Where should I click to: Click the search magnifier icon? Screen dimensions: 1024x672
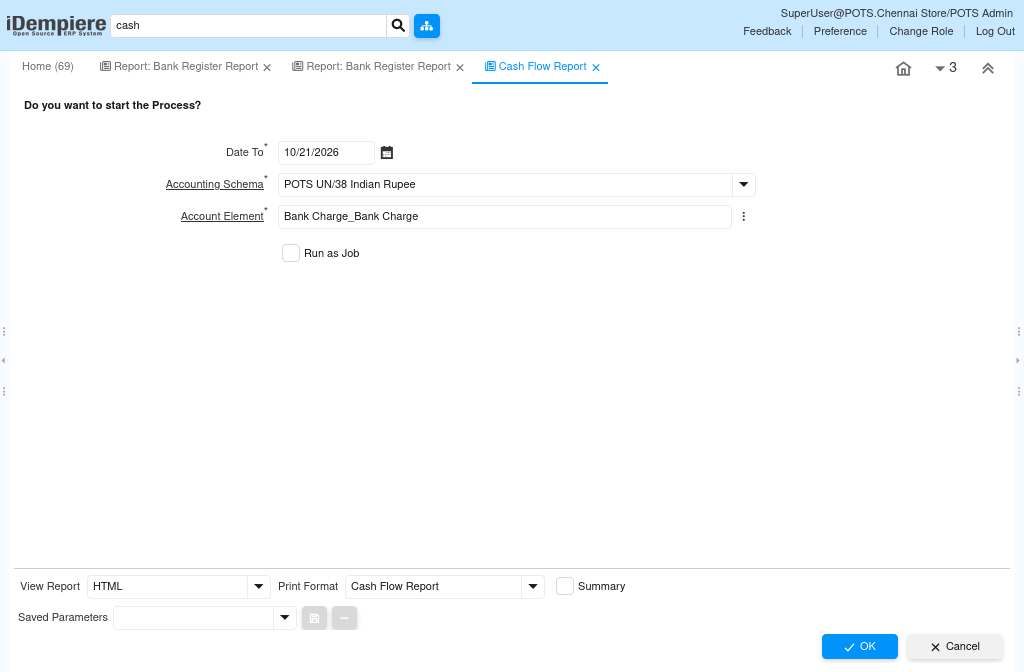pyautogui.click(x=398, y=26)
